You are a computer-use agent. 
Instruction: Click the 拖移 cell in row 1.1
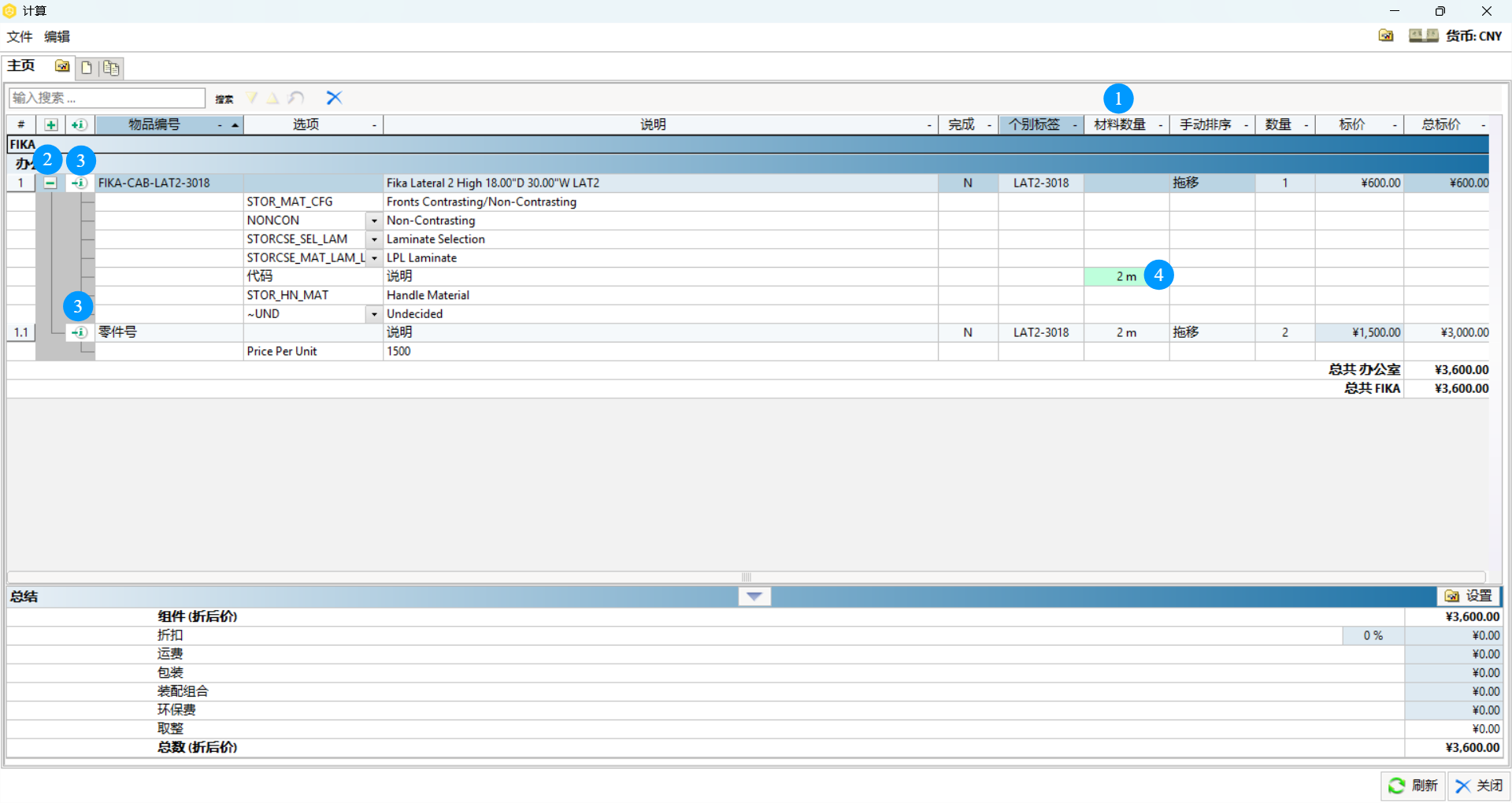[1212, 332]
